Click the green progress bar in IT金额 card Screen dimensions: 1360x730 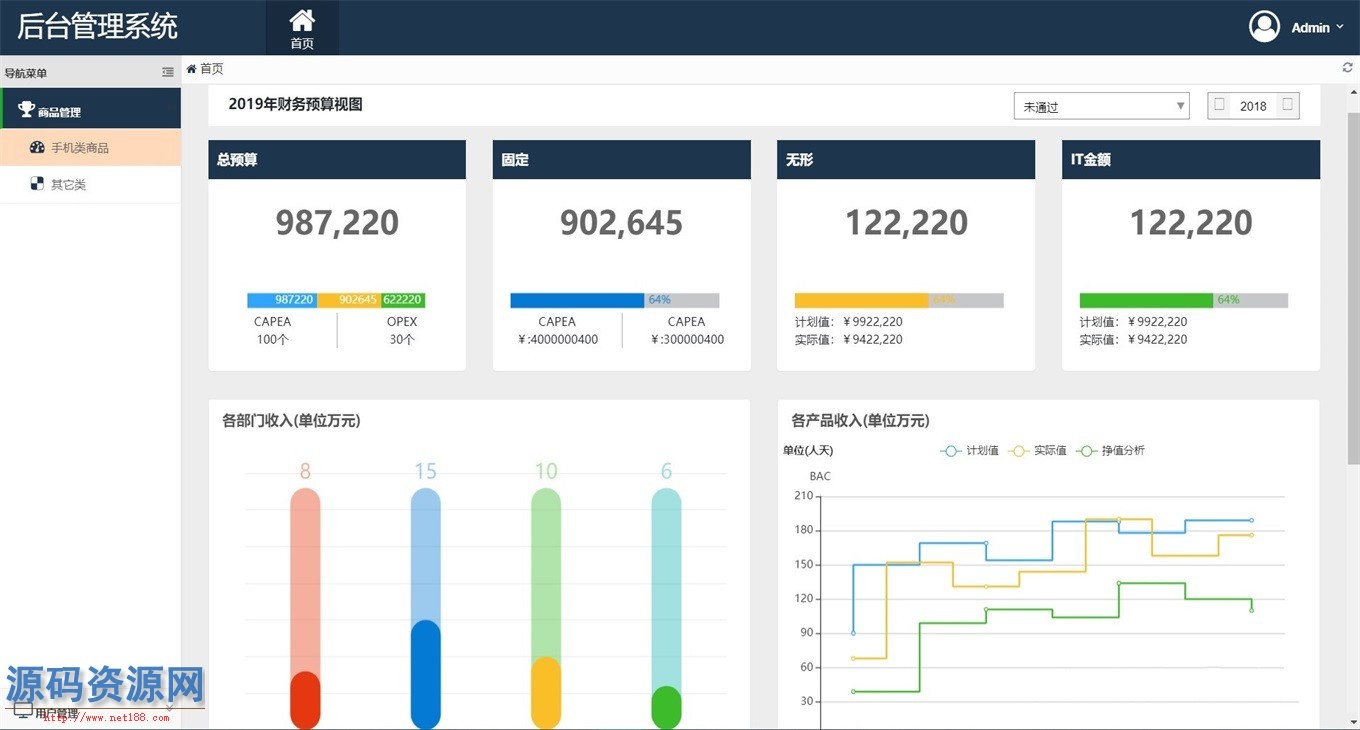coord(1146,300)
